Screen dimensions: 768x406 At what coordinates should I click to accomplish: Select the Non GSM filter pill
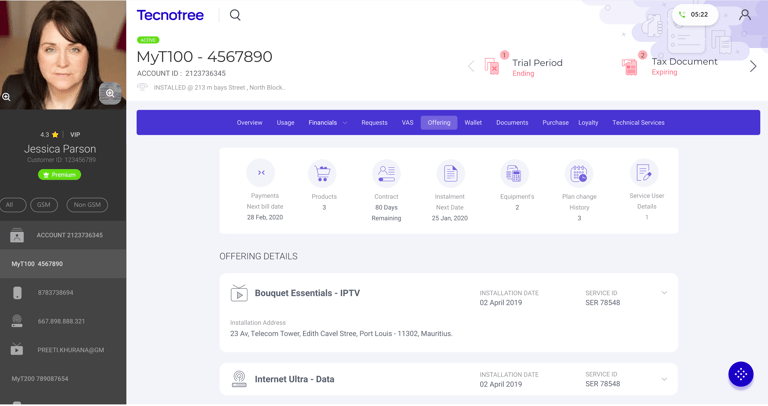87,205
